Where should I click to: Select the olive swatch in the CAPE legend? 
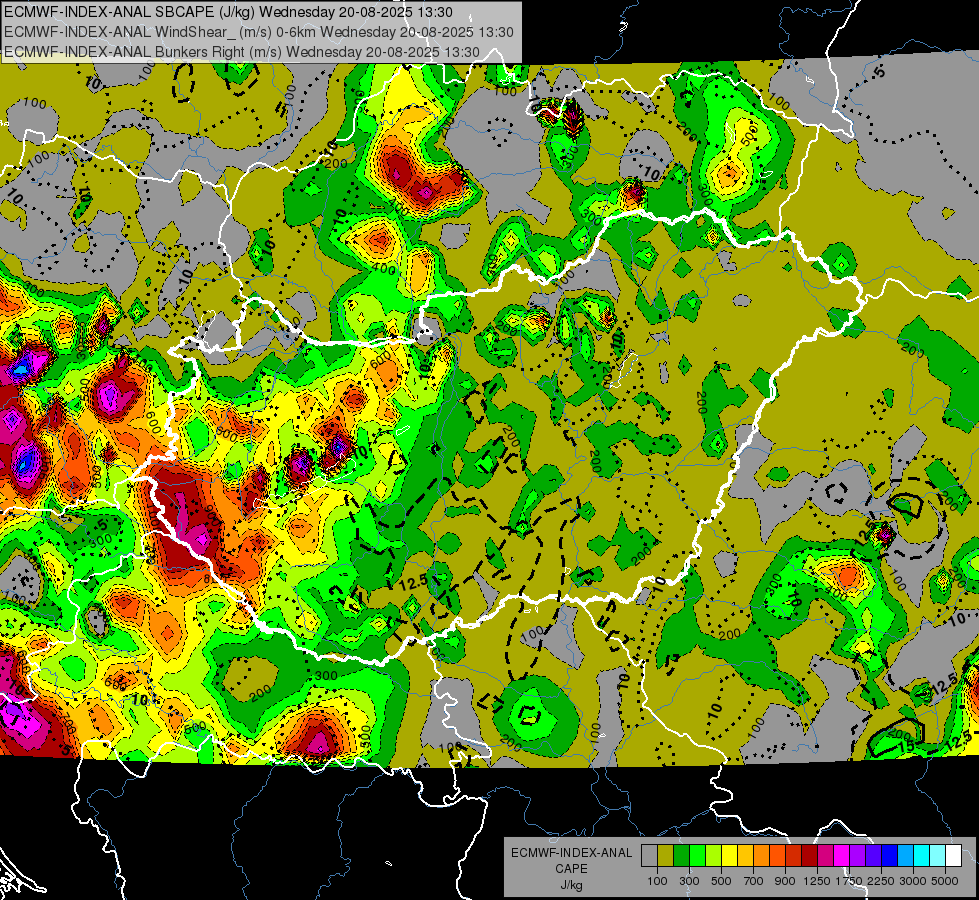(666, 855)
